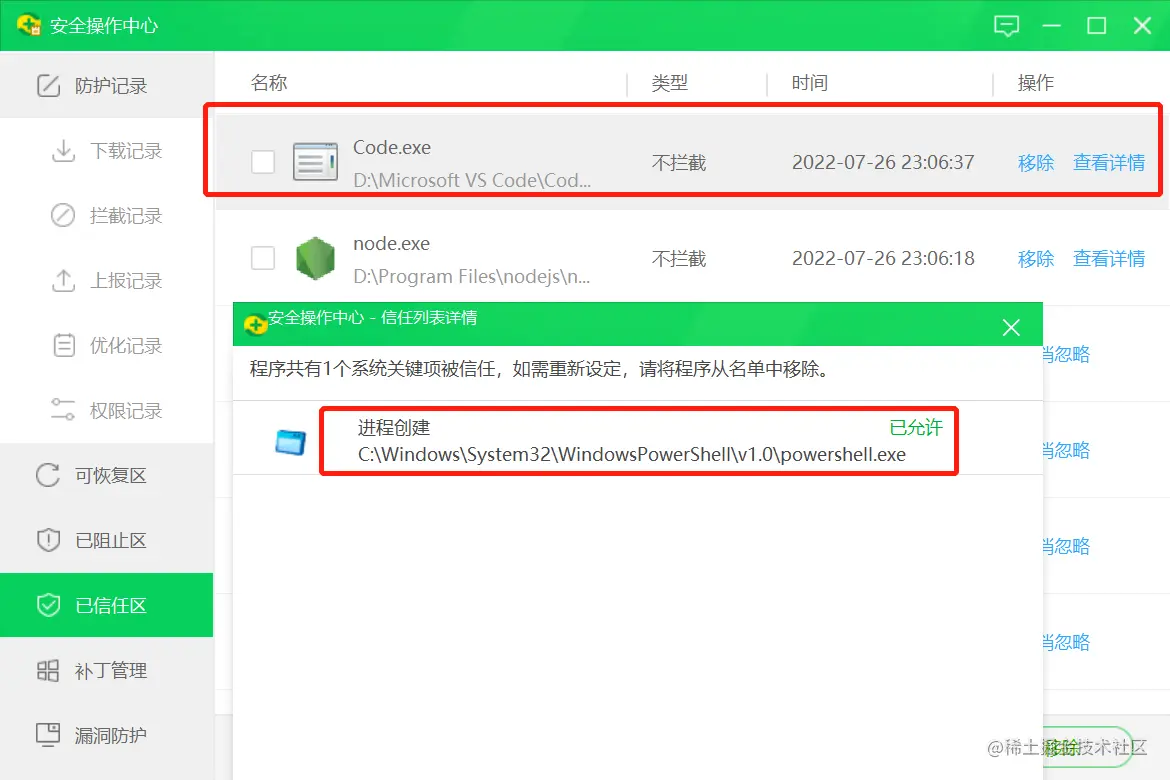Open 下载记录 in the sidebar
The width and height of the screenshot is (1170, 780).
[x=106, y=151]
